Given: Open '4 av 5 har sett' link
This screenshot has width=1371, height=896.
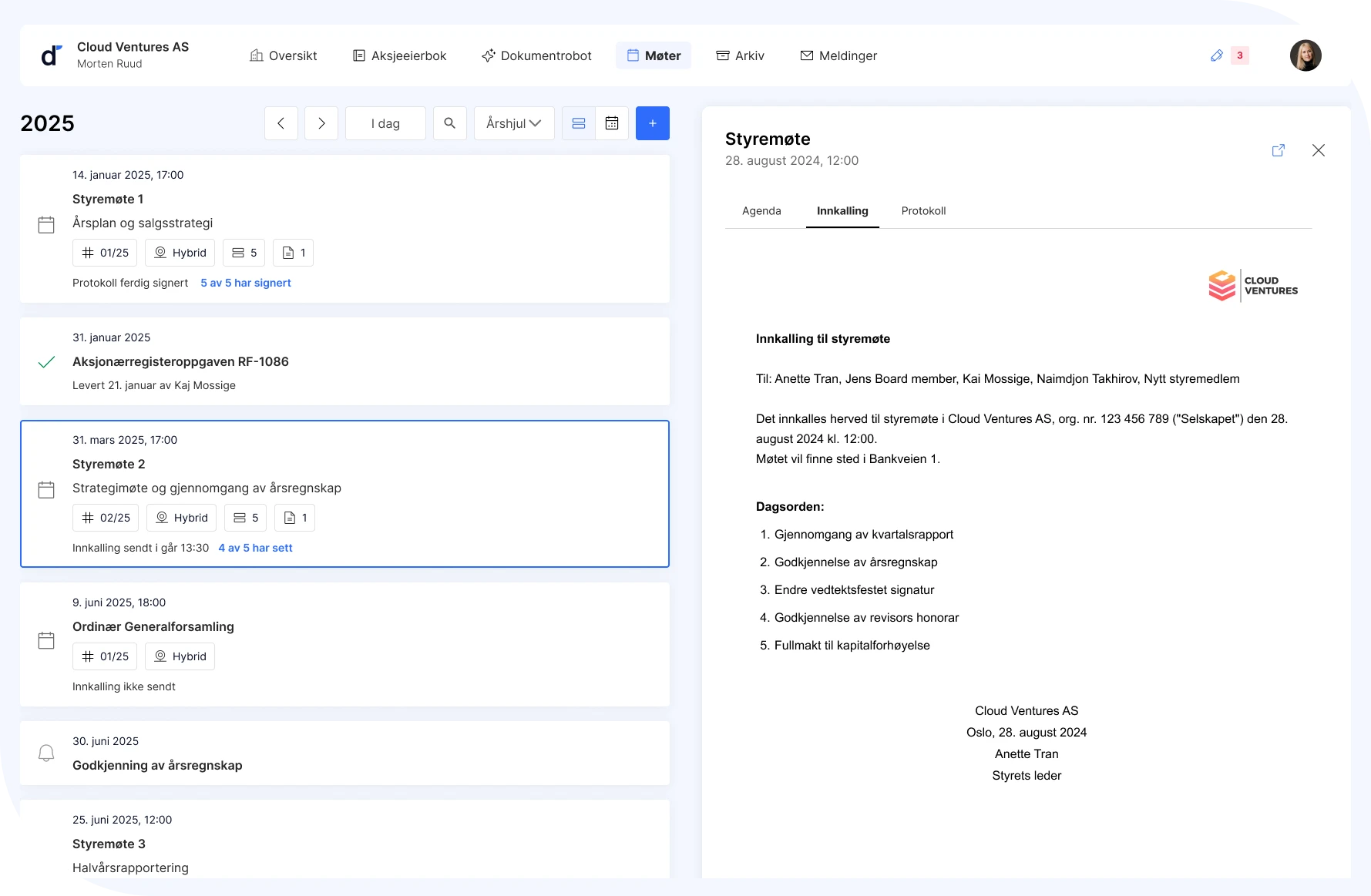Looking at the screenshot, I should click(255, 548).
